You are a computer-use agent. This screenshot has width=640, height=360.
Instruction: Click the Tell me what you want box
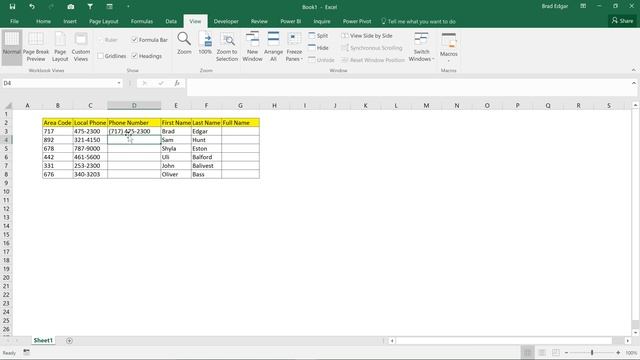(x=418, y=21)
